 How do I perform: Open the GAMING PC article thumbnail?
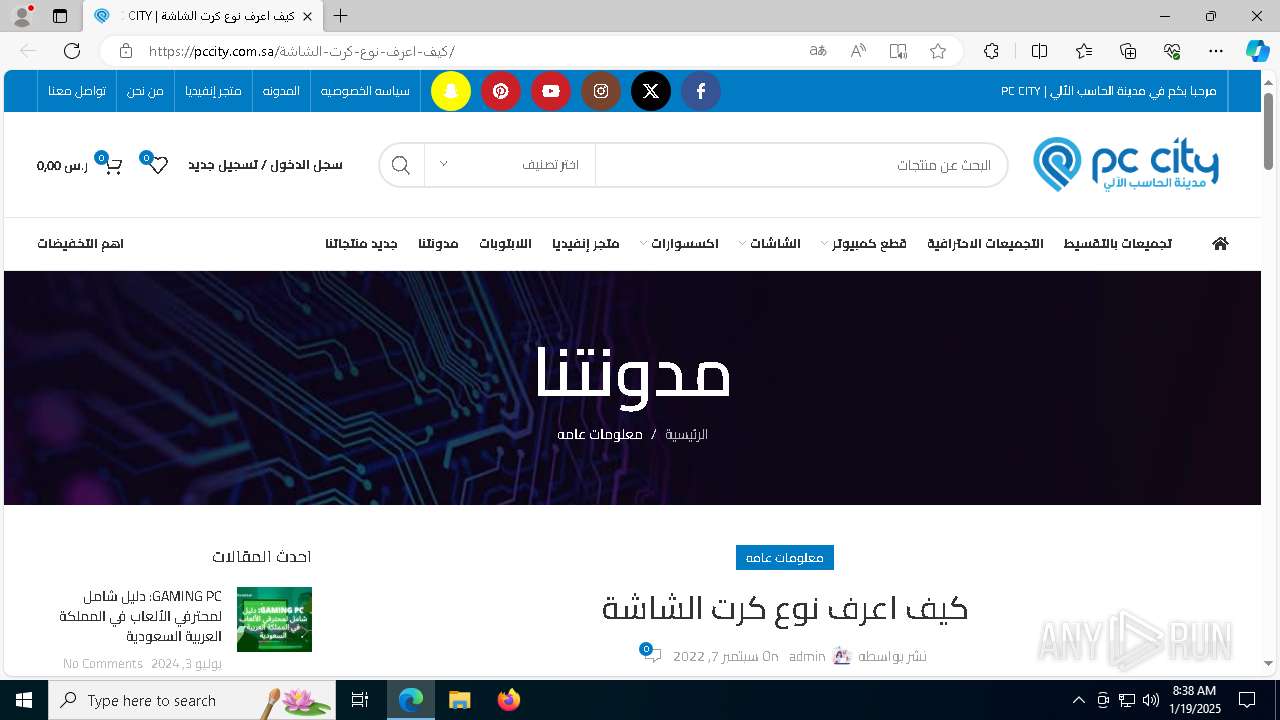pyautogui.click(x=274, y=619)
